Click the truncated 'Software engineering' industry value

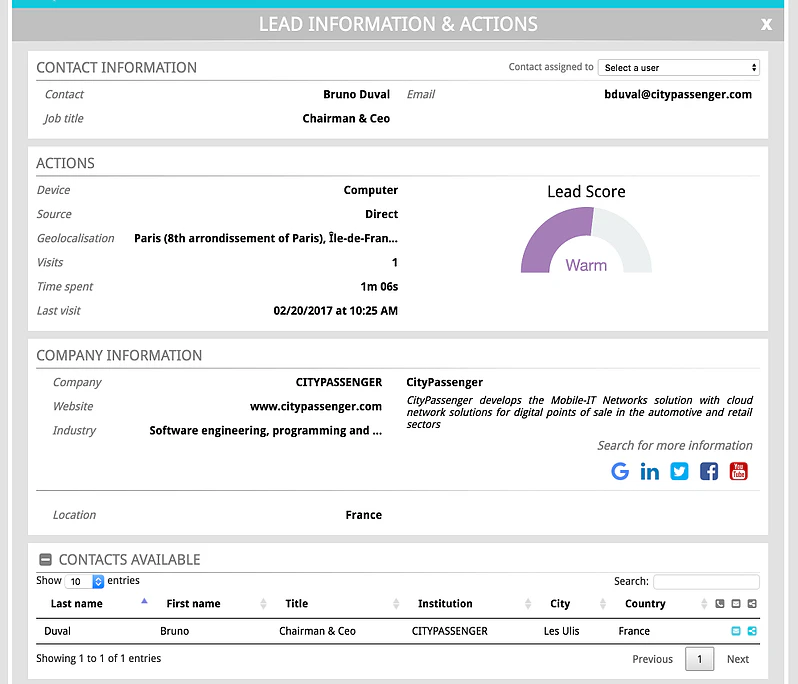pos(266,431)
